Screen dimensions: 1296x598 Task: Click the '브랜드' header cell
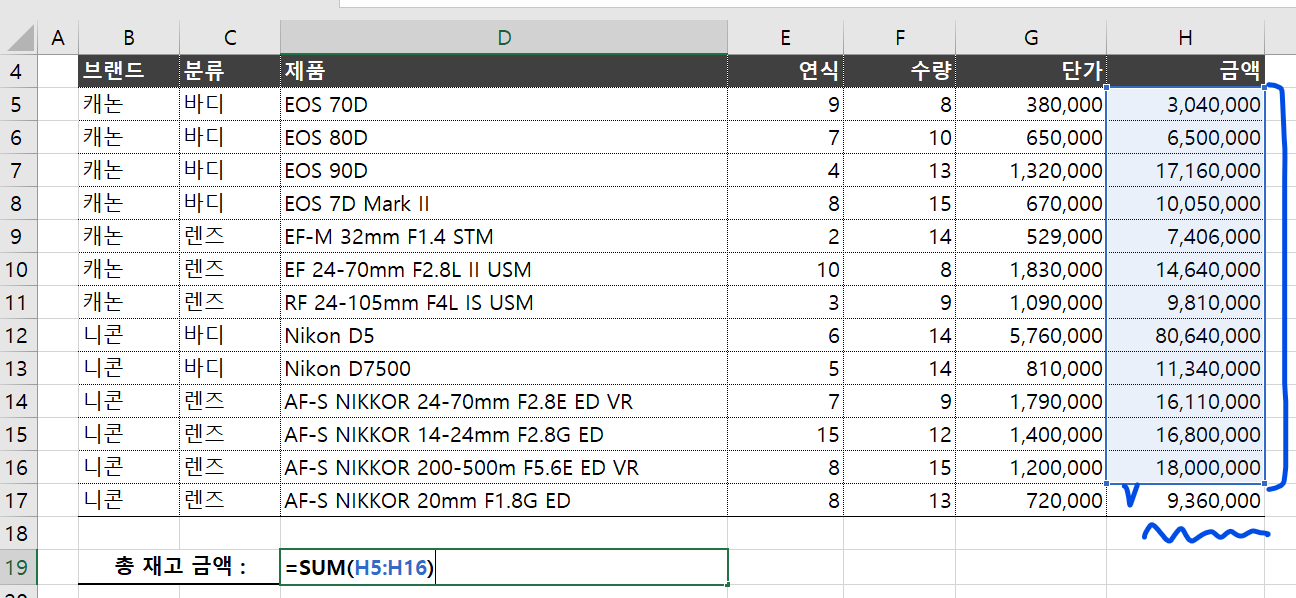pos(129,71)
